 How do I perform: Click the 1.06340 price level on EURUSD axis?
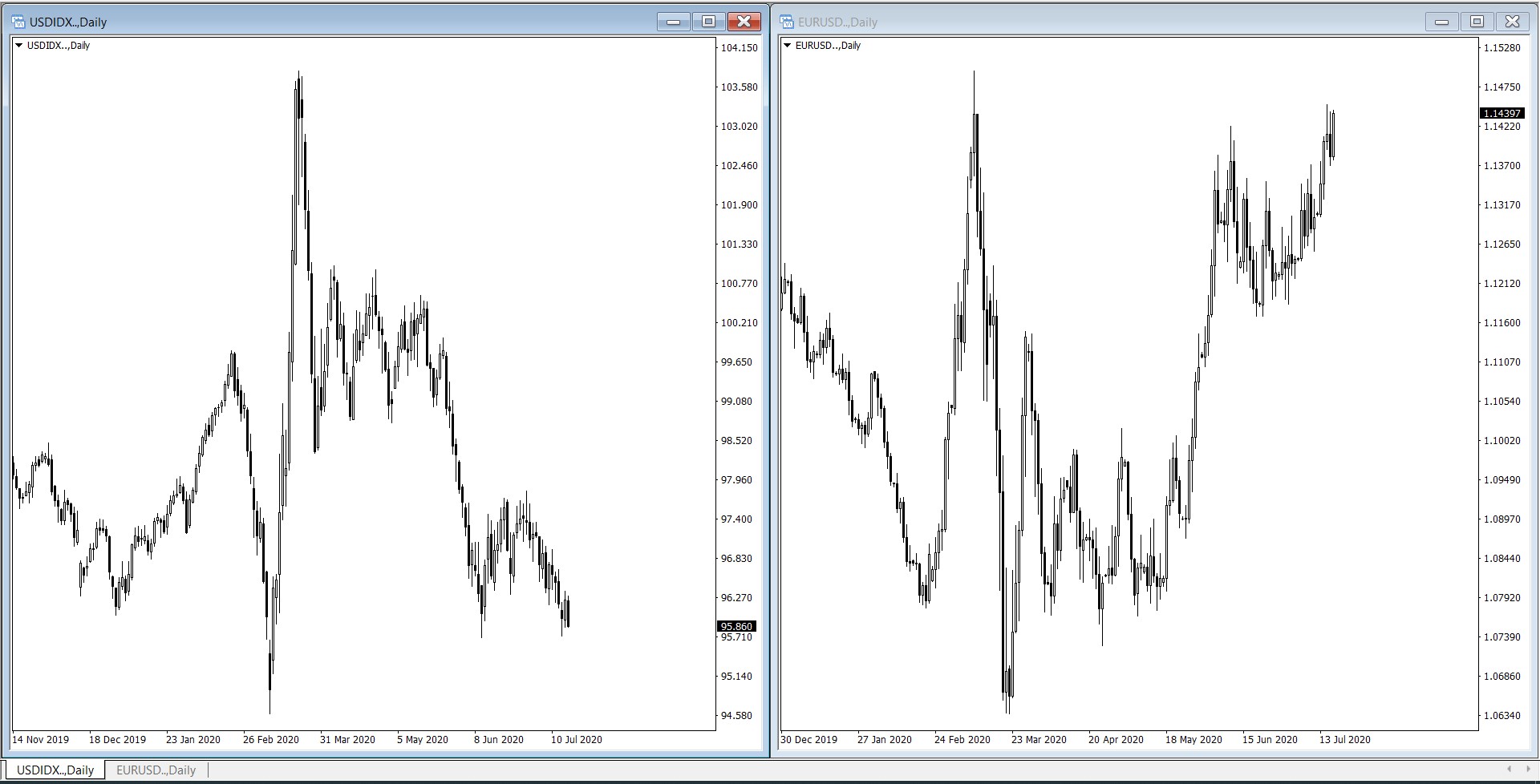tap(1501, 716)
